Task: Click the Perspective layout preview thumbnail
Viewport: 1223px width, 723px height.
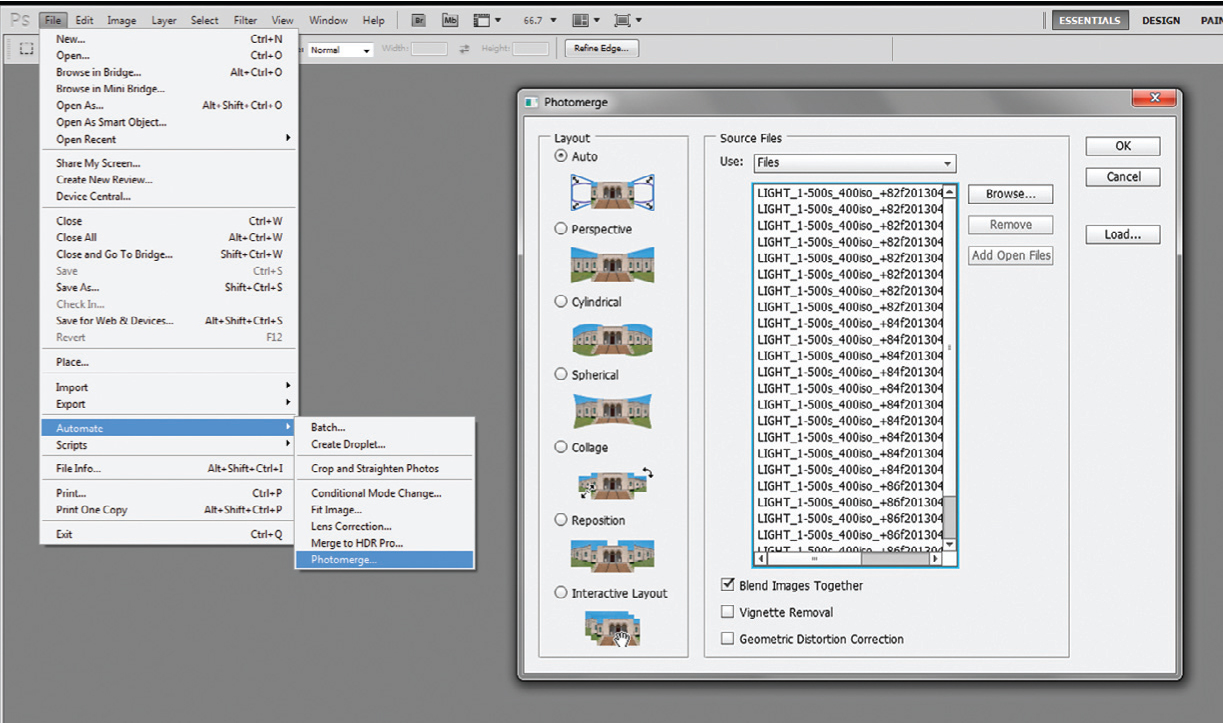Action: coord(612,265)
